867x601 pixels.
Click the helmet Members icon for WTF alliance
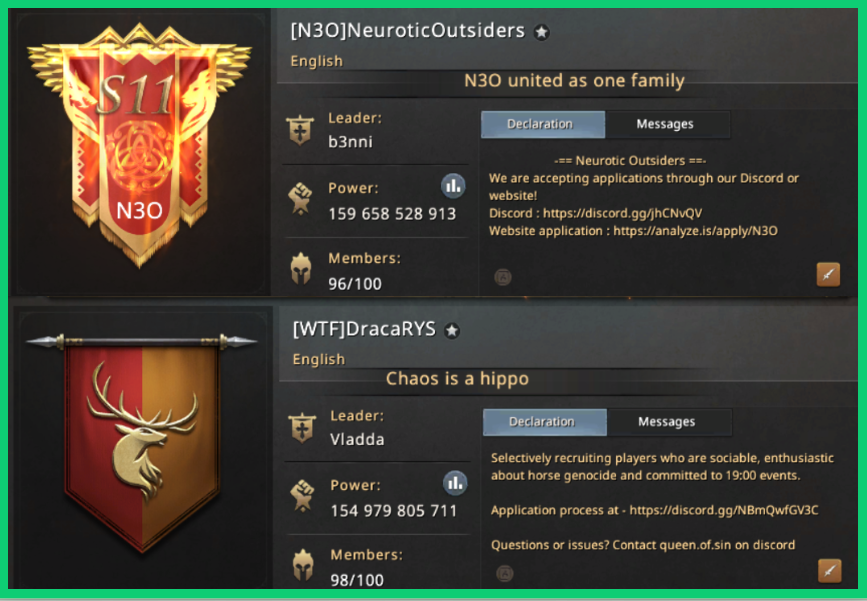pyautogui.click(x=302, y=565)
